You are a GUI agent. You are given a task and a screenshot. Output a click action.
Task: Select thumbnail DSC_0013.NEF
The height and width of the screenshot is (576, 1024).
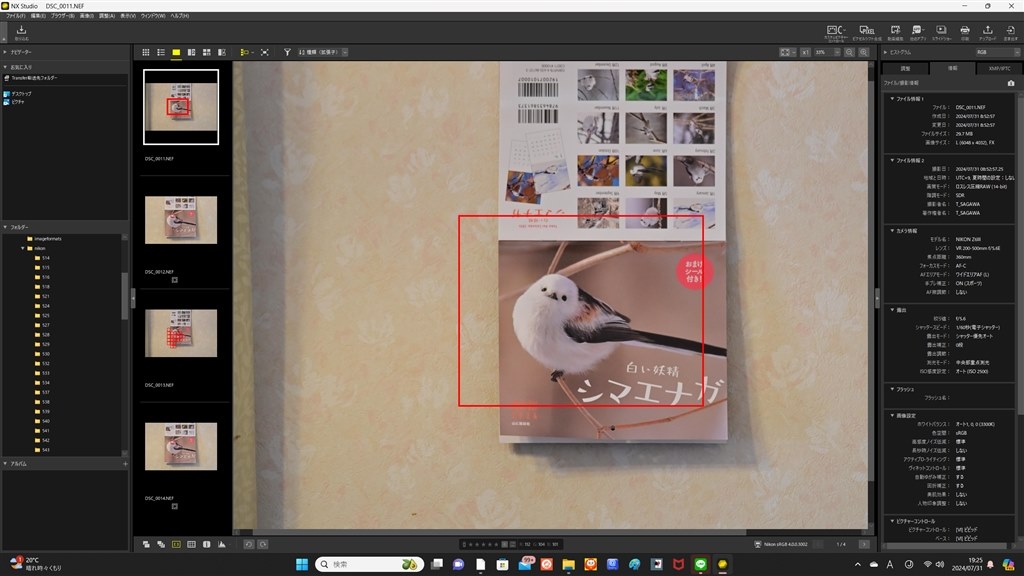[181, 333]
